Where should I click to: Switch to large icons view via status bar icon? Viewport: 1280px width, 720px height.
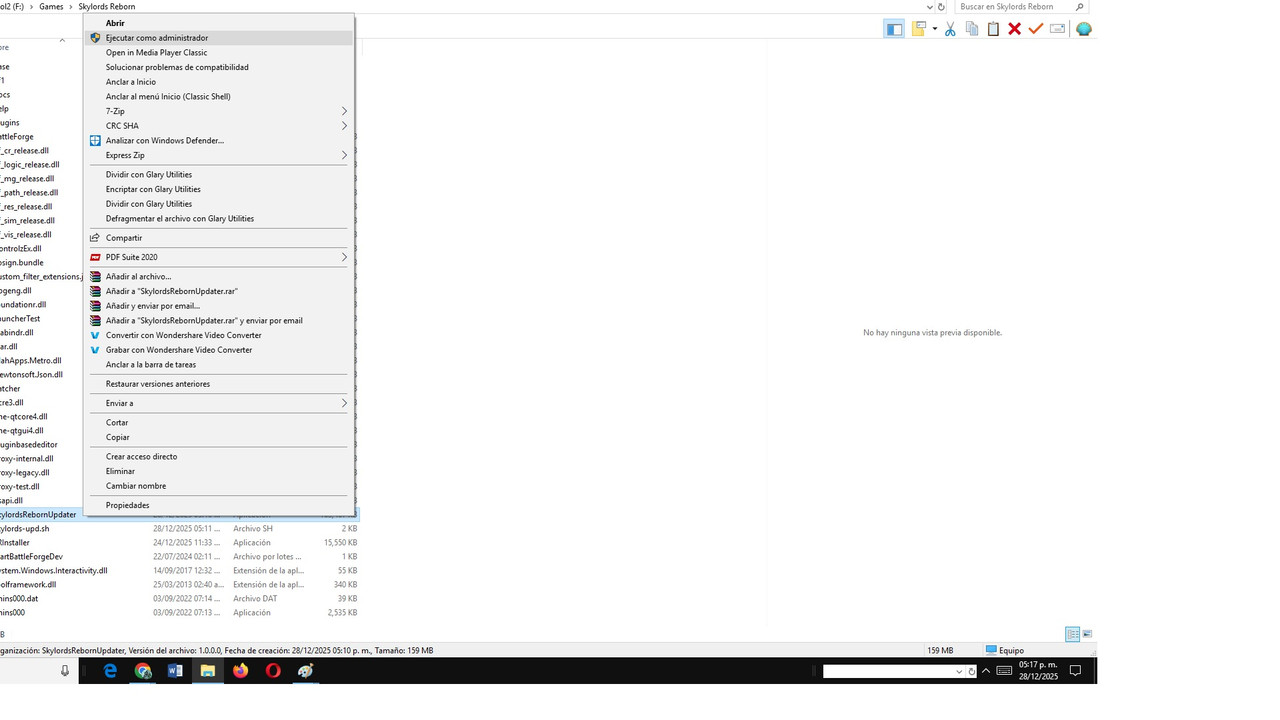coord(1087,634)
